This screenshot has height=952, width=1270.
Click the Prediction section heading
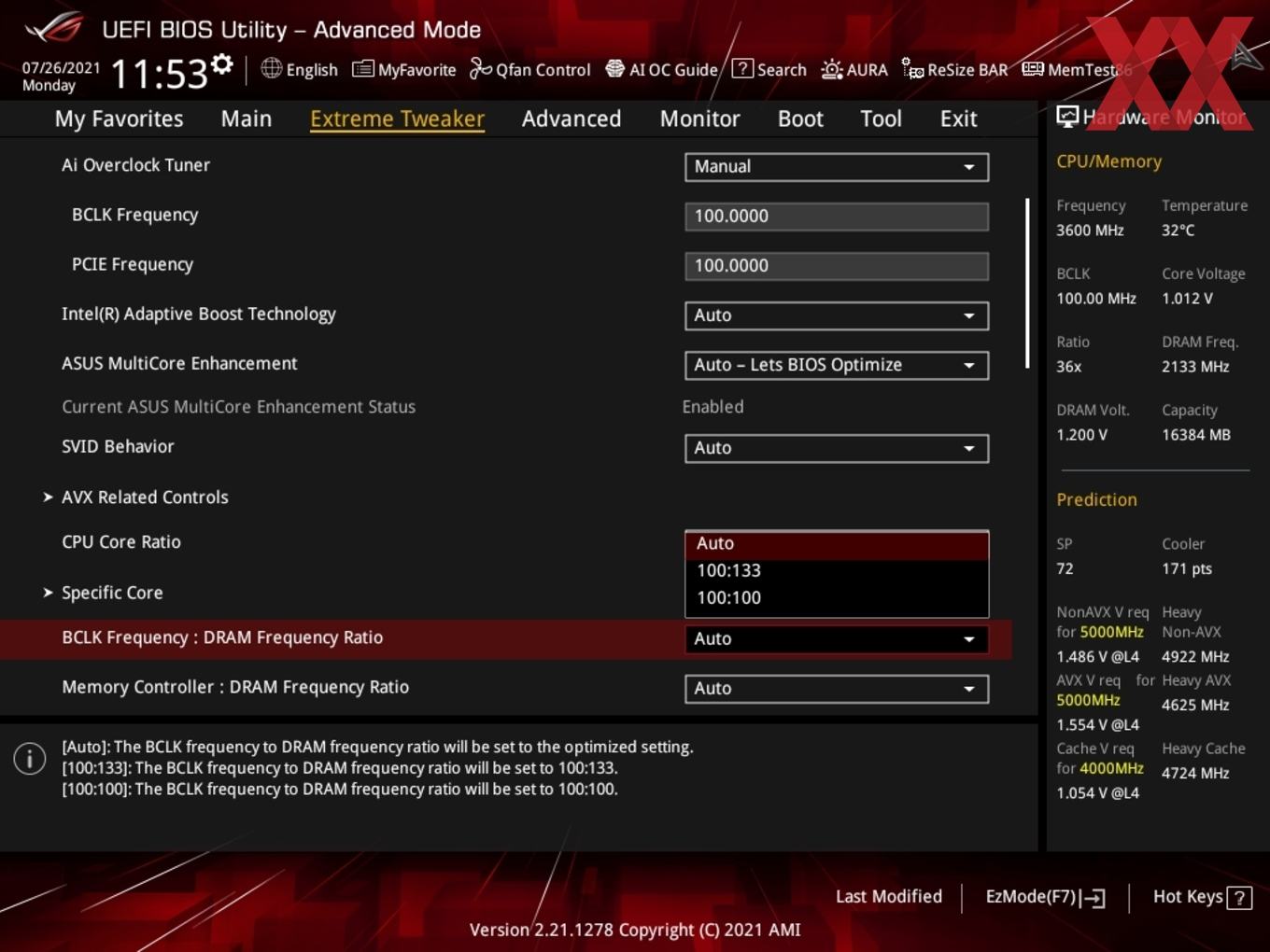pos(1096,500)
